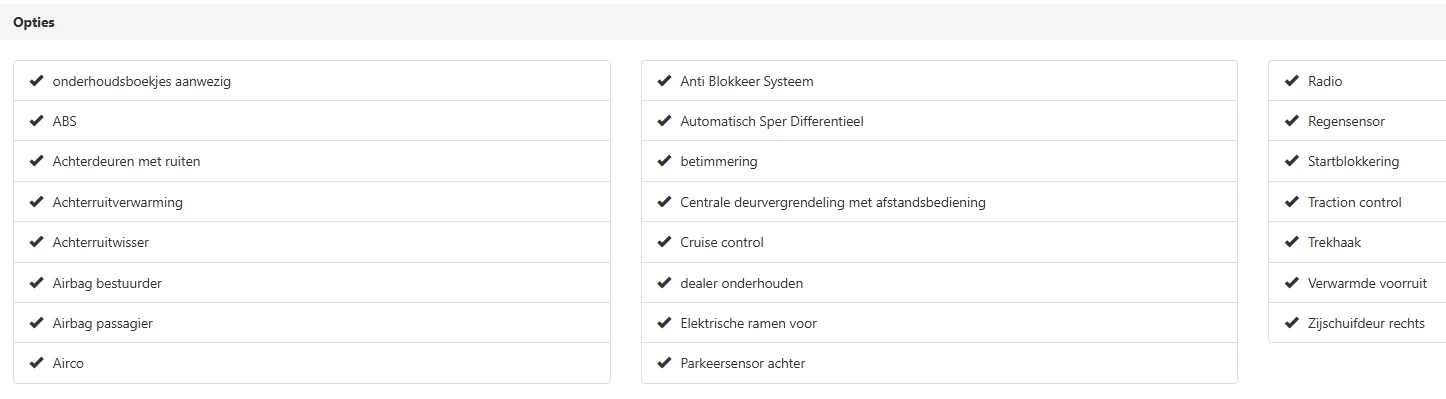Click the checkmark next to betimmering
Viewport: 1446px width, 399px height.
coord(664,161)
